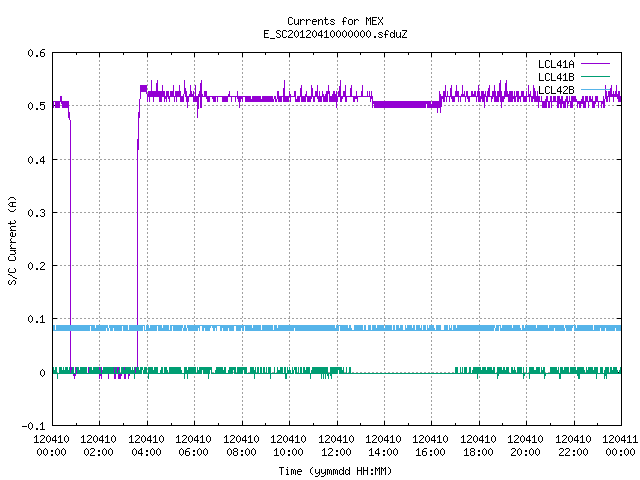Click the 120410 14:00 x-axis tick label
The height and width of the screenshot is (480, 640).
(383, 446)
